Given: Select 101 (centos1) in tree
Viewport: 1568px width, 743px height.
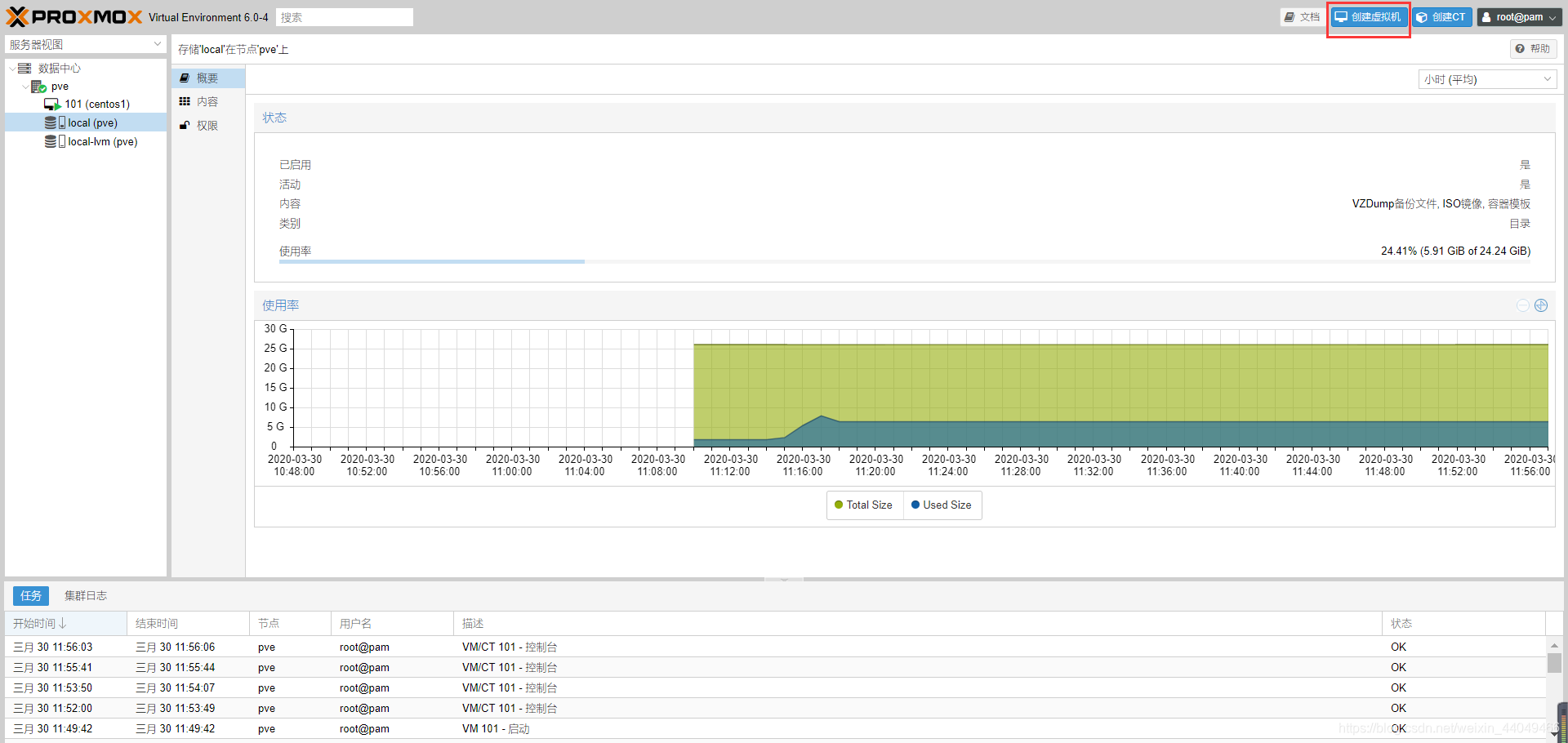Looking at the screenshot, I should [x=97, y=105].
